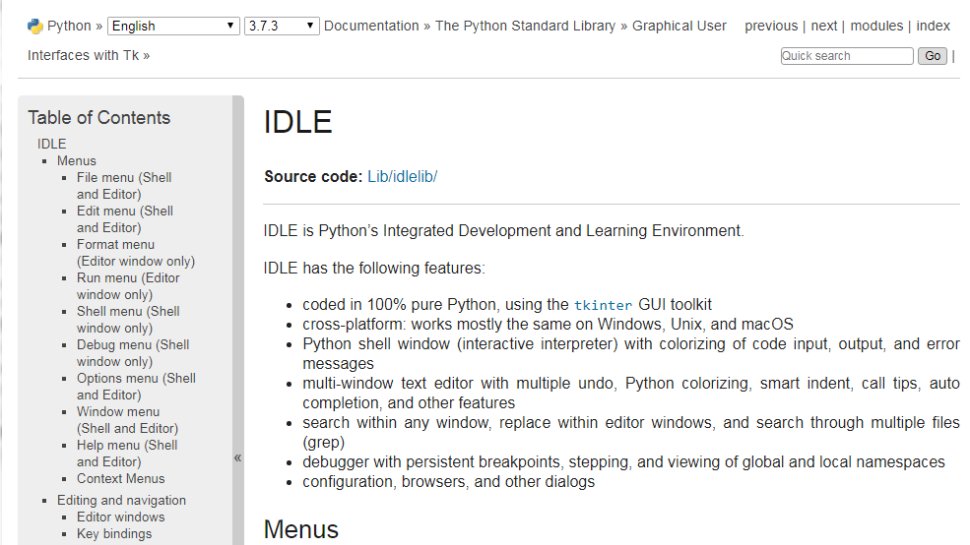Open Key bindings contents entry
This screenshot has width=970, height=545.
[x=114, y=533]
